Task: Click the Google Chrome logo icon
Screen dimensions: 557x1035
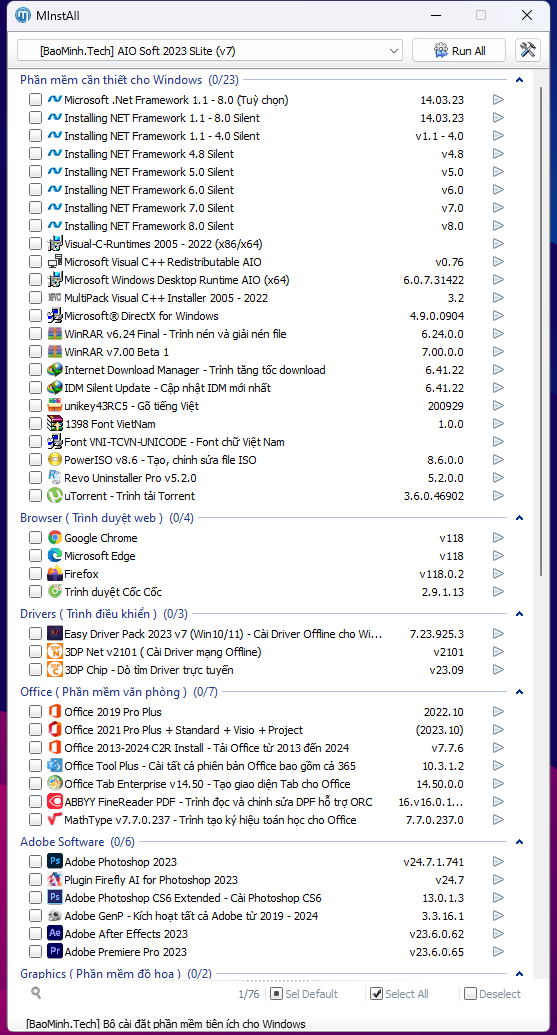Action: tap(55, 538)
